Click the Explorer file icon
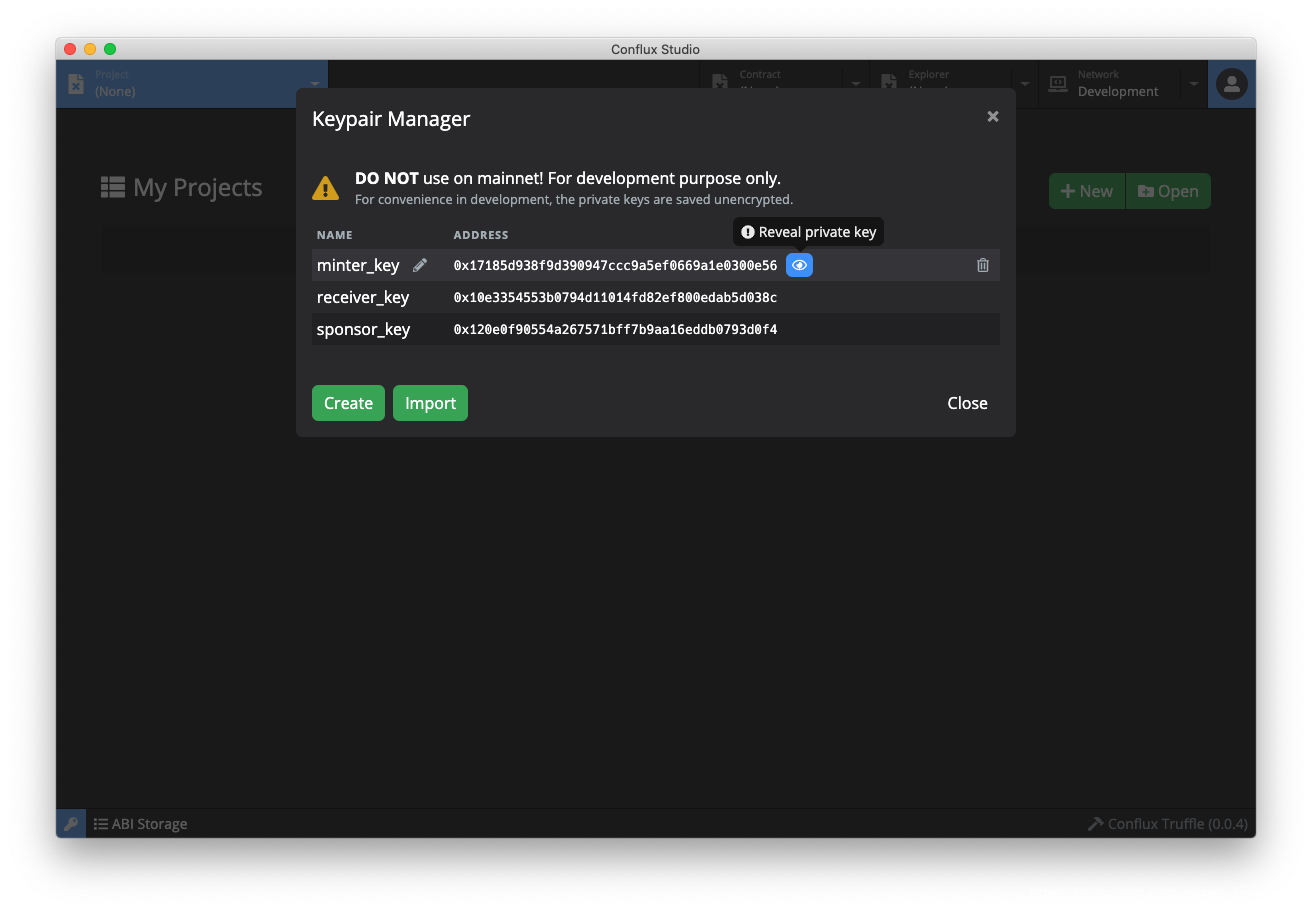 point(889,82)
